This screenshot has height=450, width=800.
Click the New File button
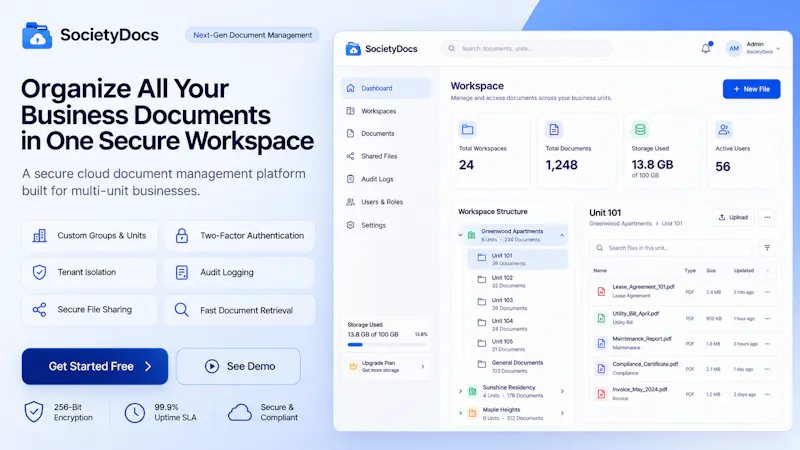pyautogui.click(x=752, y=89)
